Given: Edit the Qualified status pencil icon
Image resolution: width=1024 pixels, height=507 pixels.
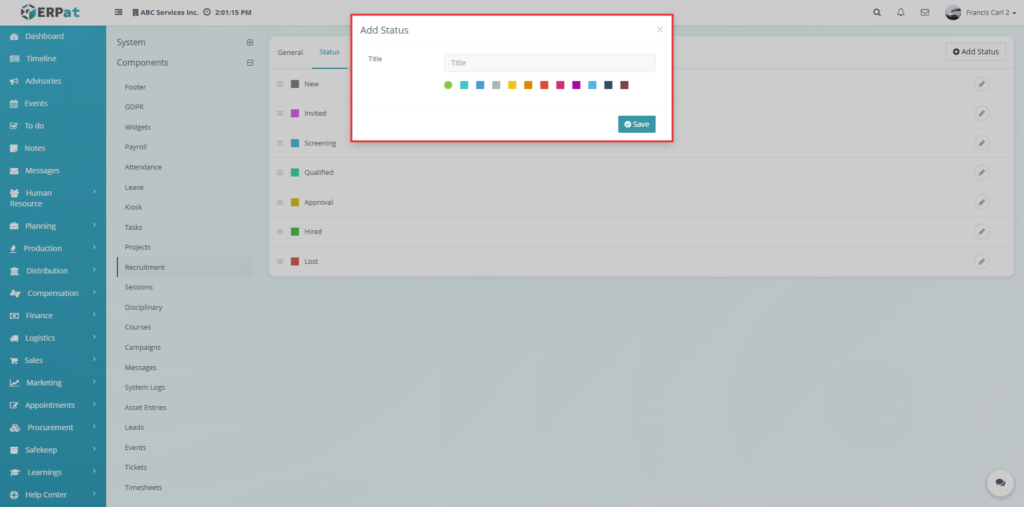Looking at the screenshot, I should (981, 172).
